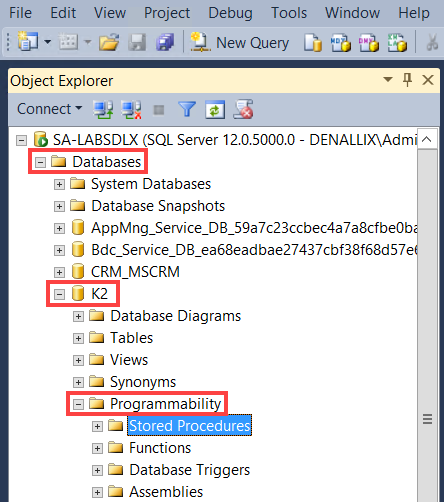Click the Disconnect server icon

(x=131, y=109)
